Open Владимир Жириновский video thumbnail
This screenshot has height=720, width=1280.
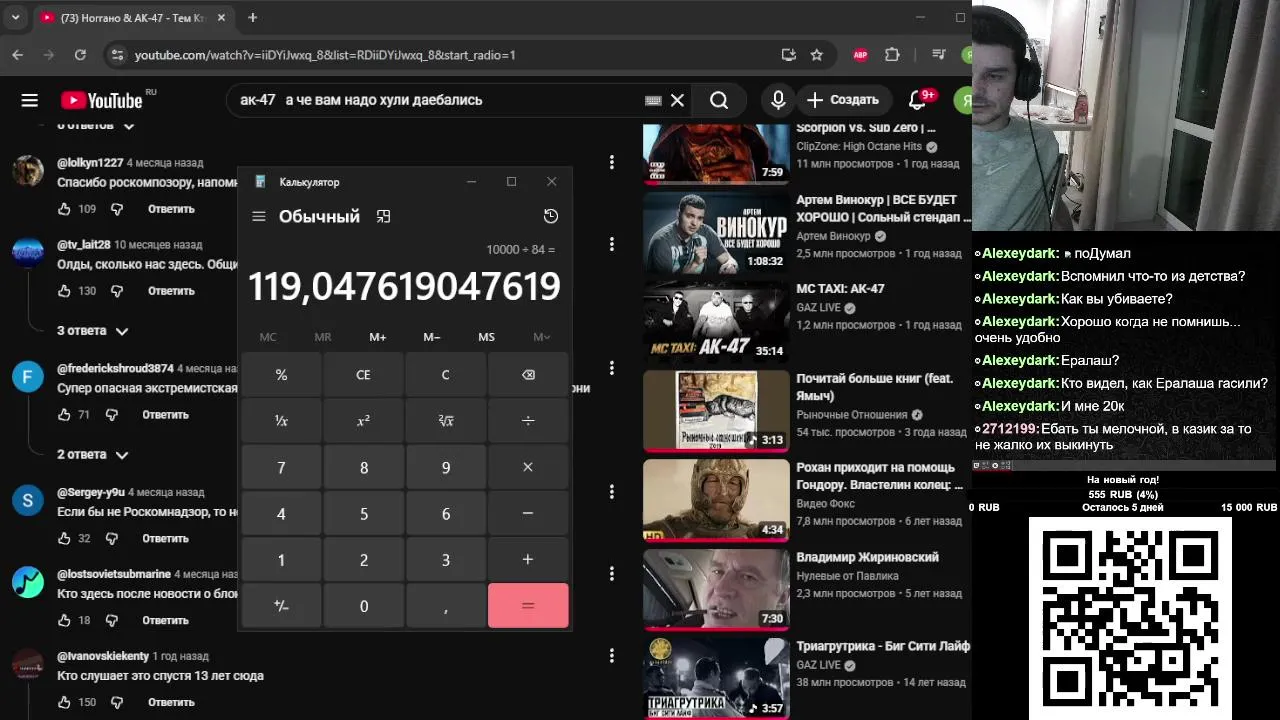tap(715, 590)
